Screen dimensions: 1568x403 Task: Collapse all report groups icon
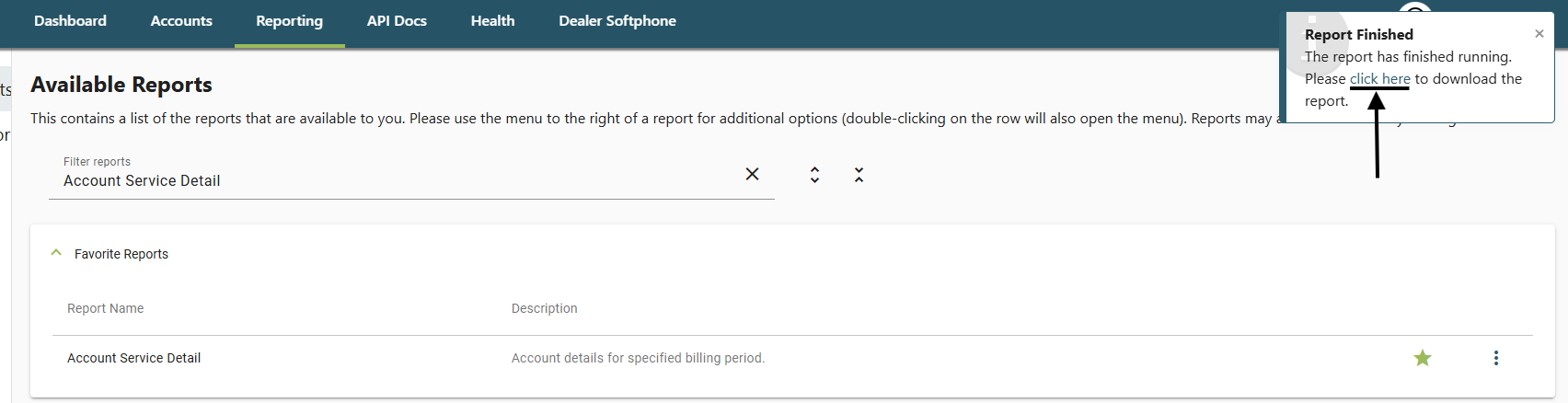859,175
